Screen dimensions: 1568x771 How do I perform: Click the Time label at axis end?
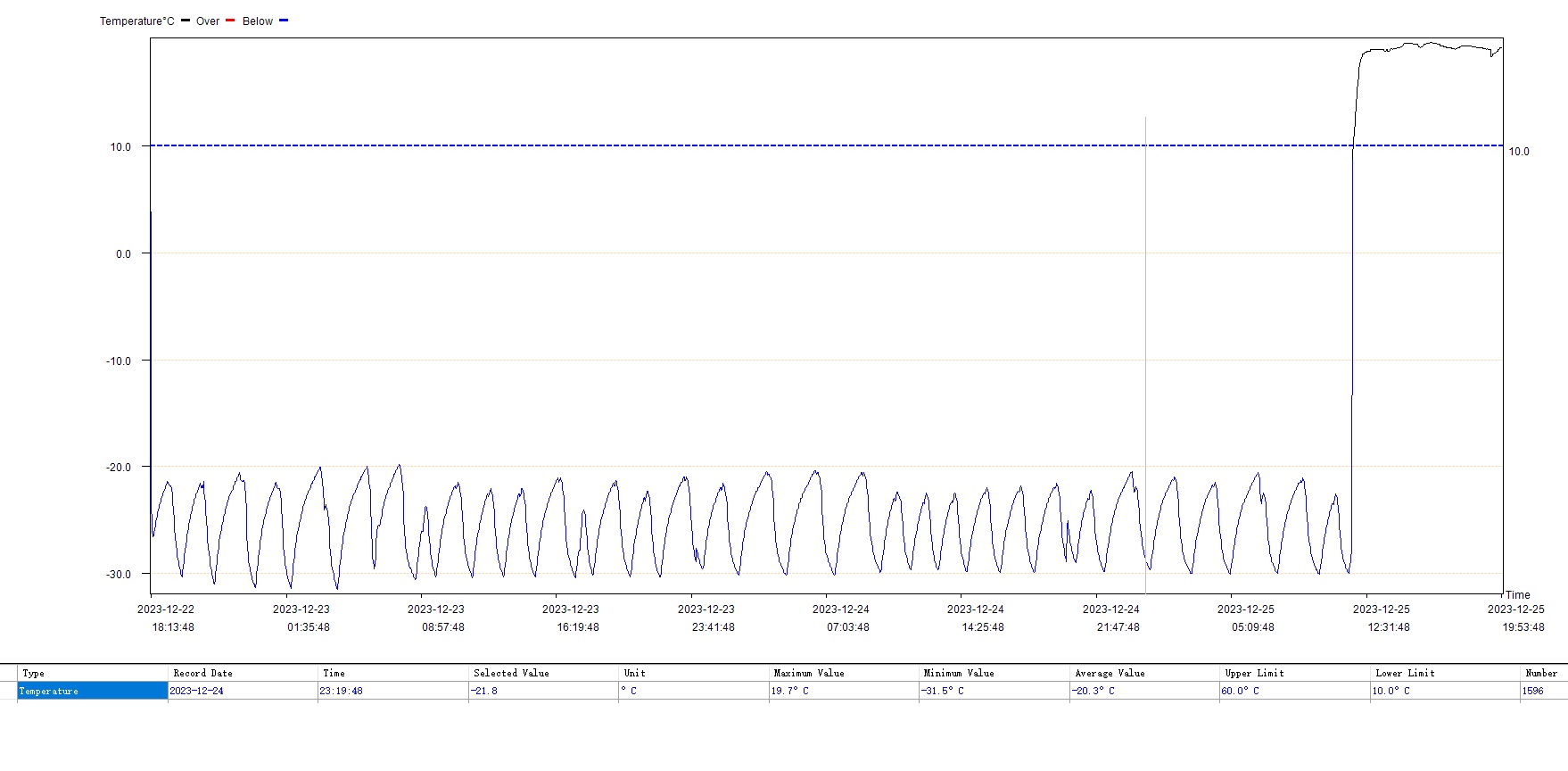(x=1518, y=595)
